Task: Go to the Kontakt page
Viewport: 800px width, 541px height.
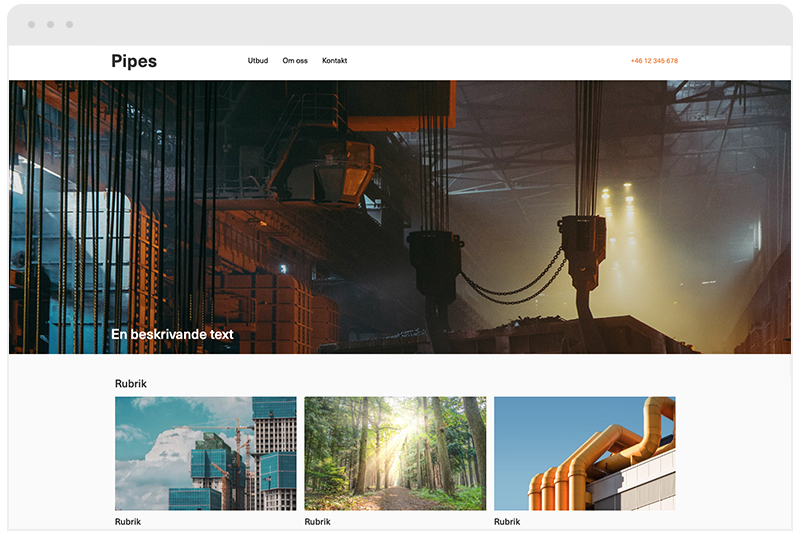Action: [335, 61]
